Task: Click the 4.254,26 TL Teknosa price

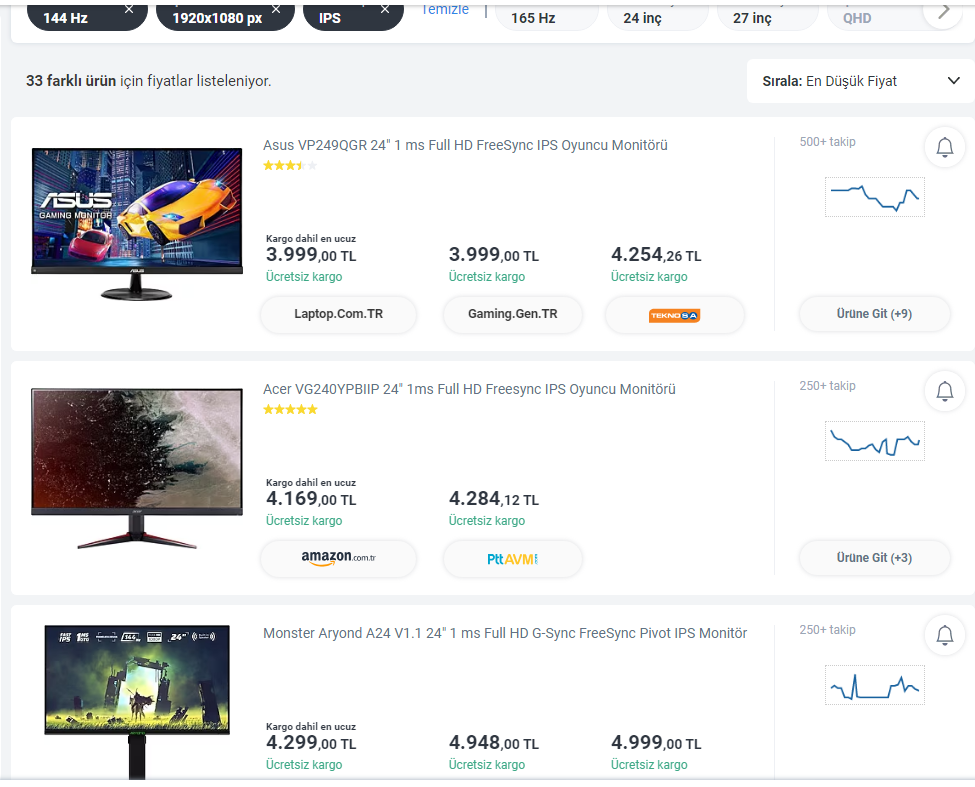Action: [x=656, y=254]
